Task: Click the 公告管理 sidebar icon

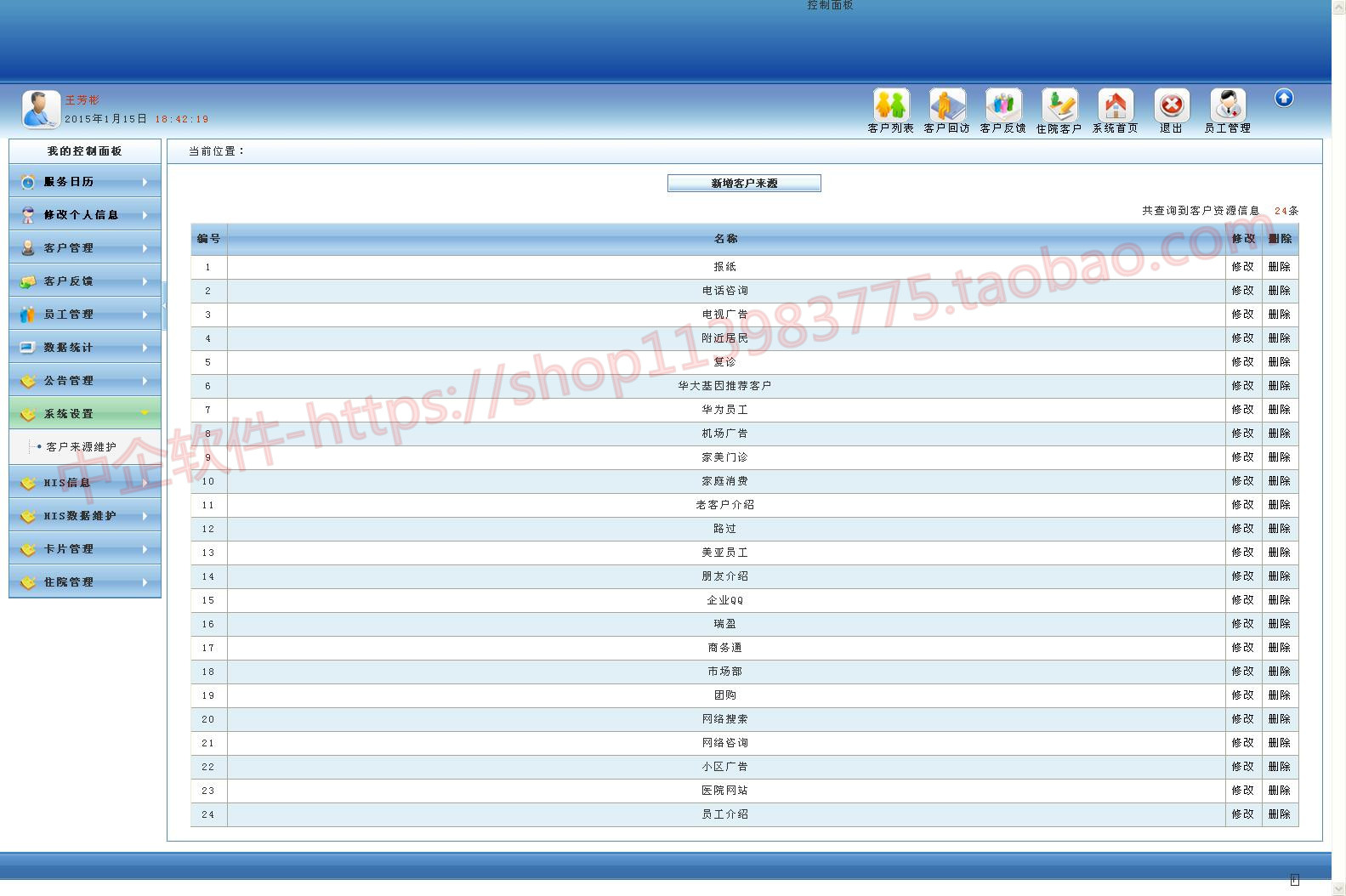Action: pyautogui.click(x=28, y=380)
